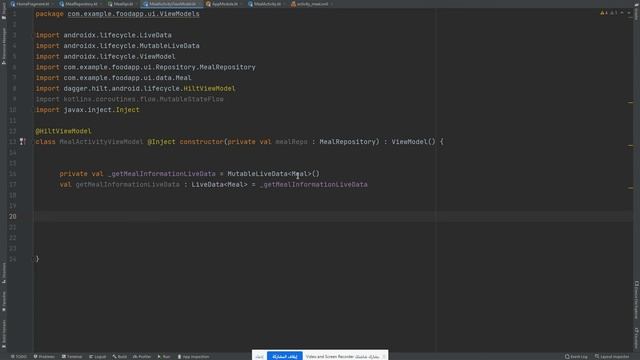This screenshot has height=360, width=640.
Task: Open the Terminal tool window
Action: (72, 357)
